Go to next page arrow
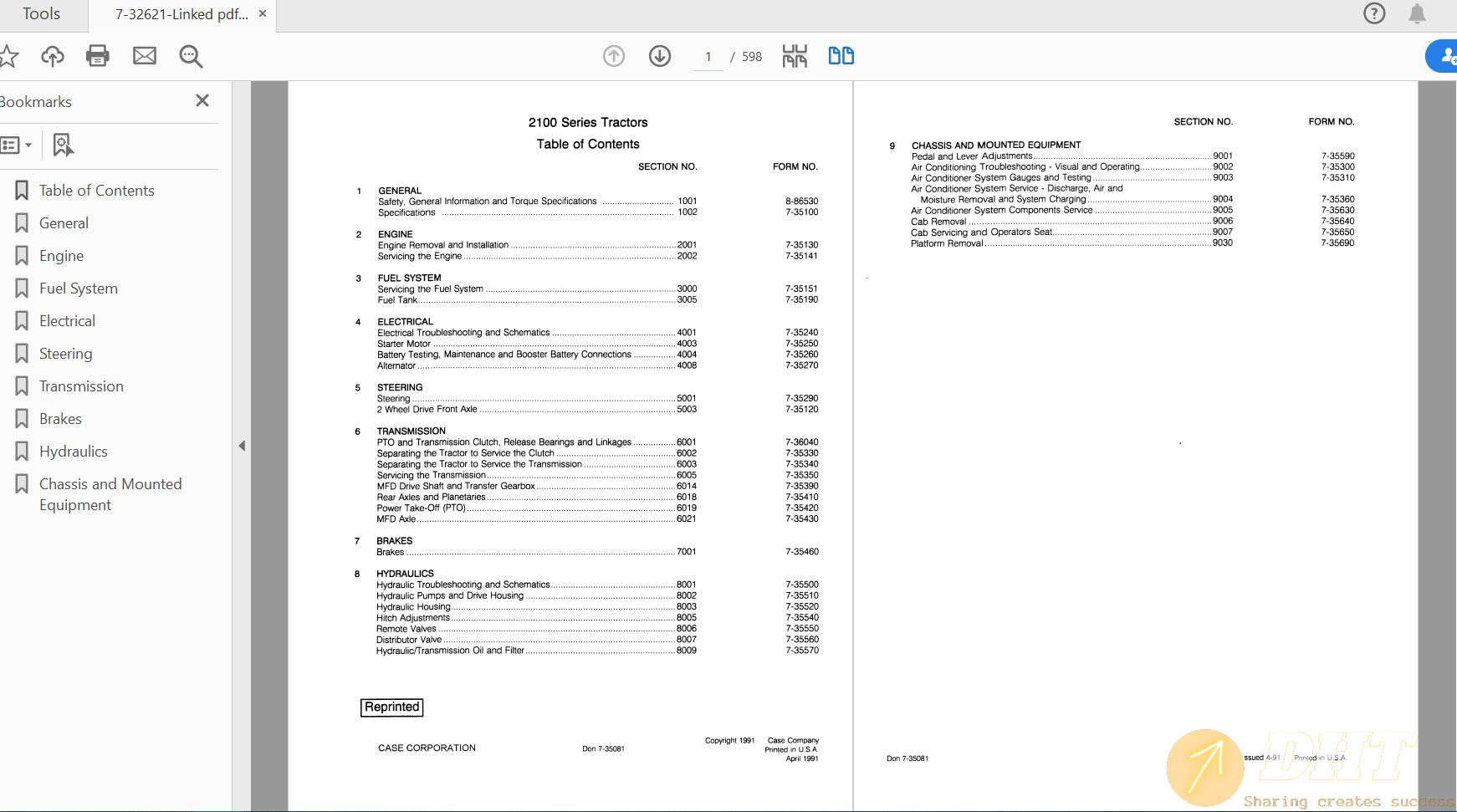Image resolution: width=1457 pixels, height=812 pixels. coord(660,56)
